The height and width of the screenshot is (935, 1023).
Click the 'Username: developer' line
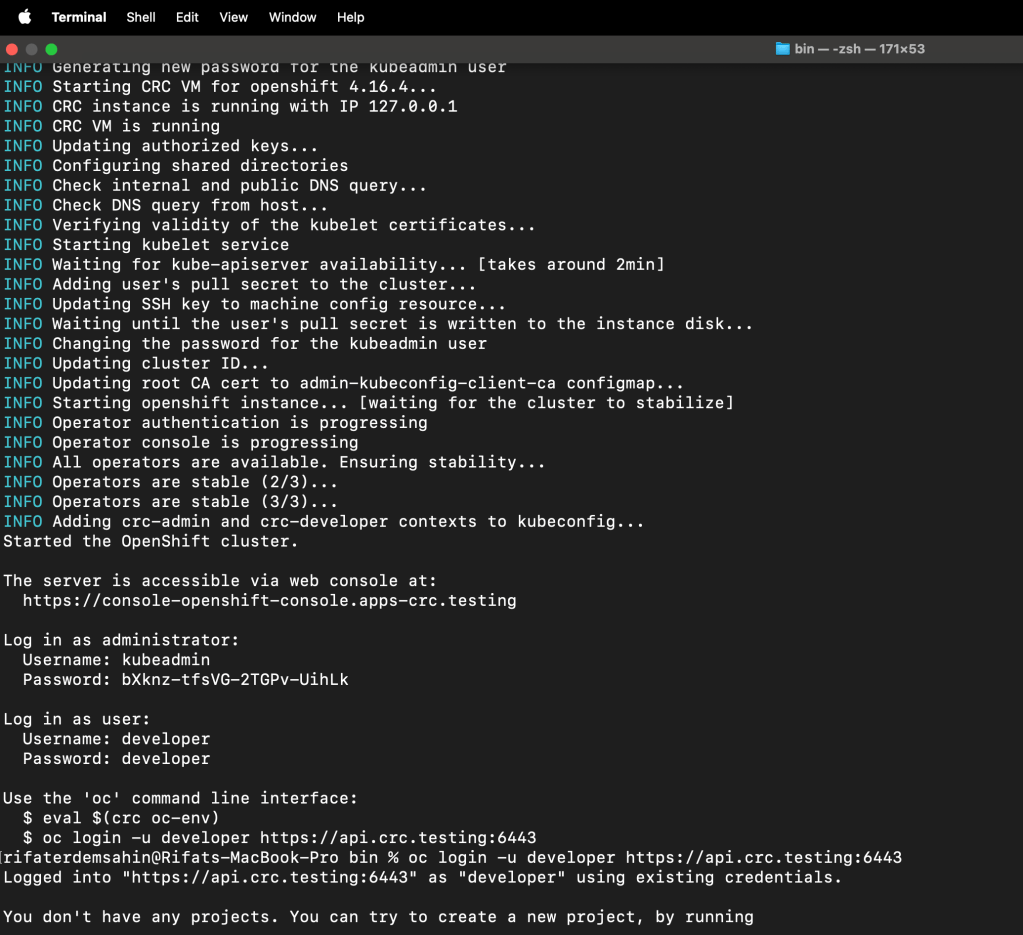(116, 739)
